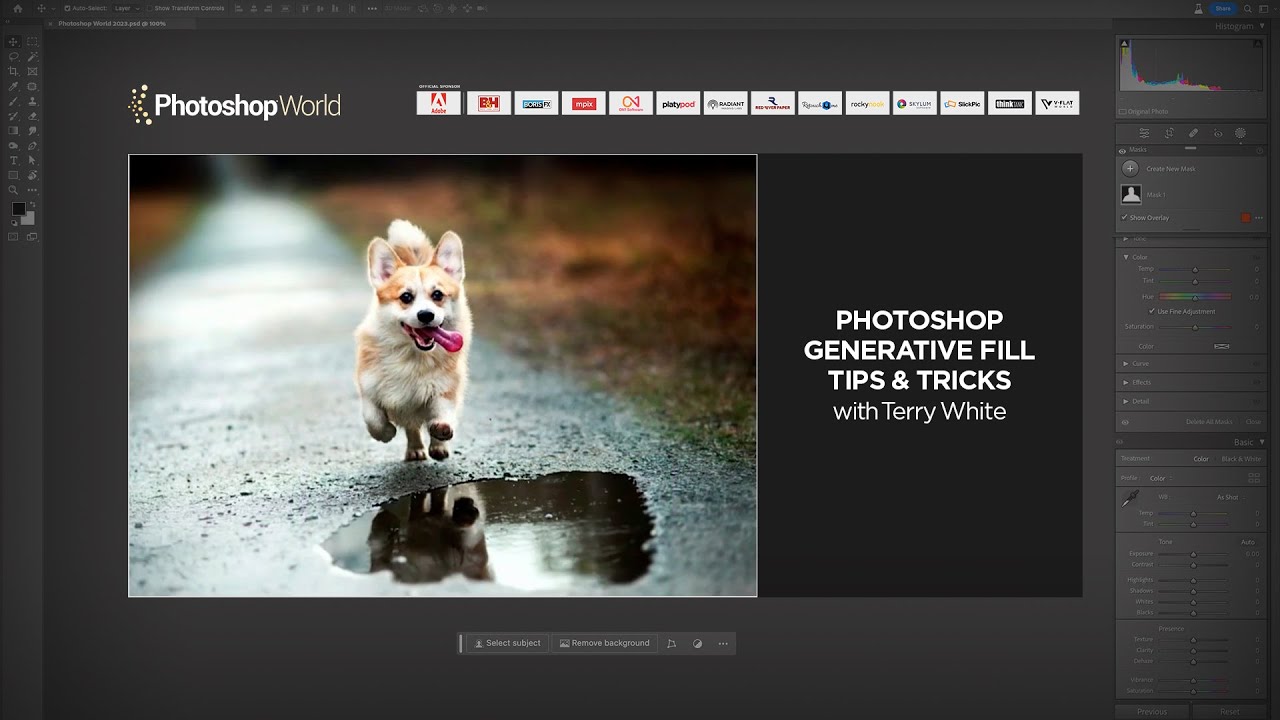The width and height of the screenshot is (1280, 720).
Task: Select the Move tool in toolbar
Action: pyautogui.click(x=13, y=42)
